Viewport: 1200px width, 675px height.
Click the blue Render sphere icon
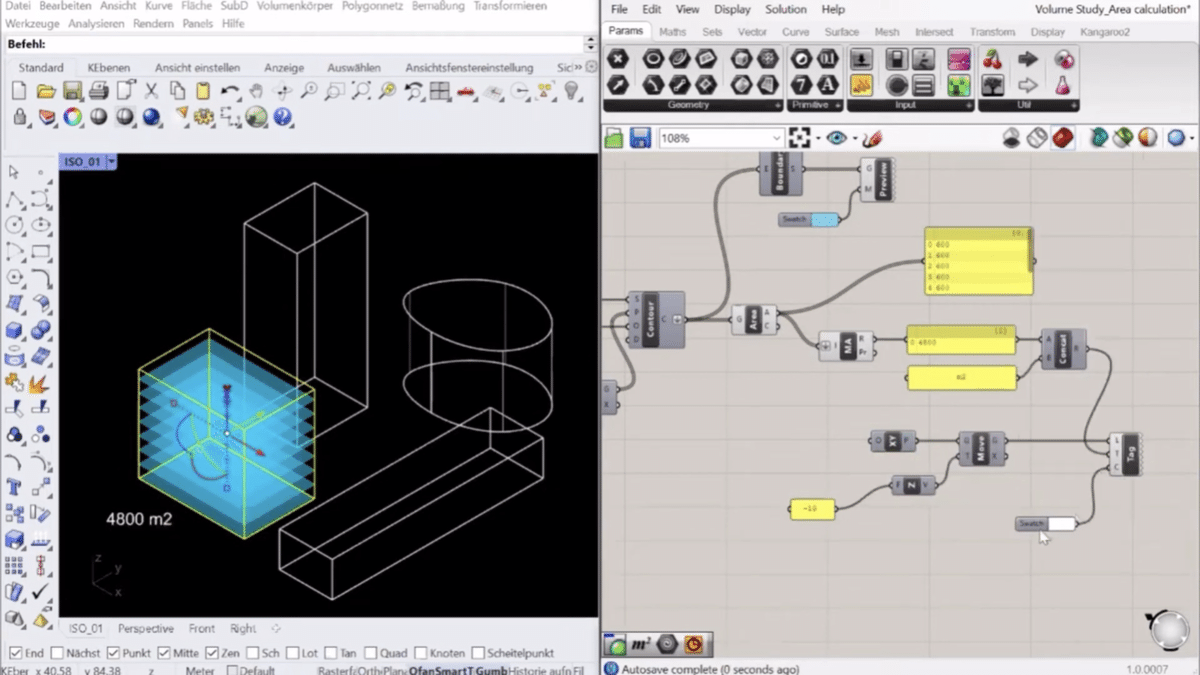click(x=151, y=117)
